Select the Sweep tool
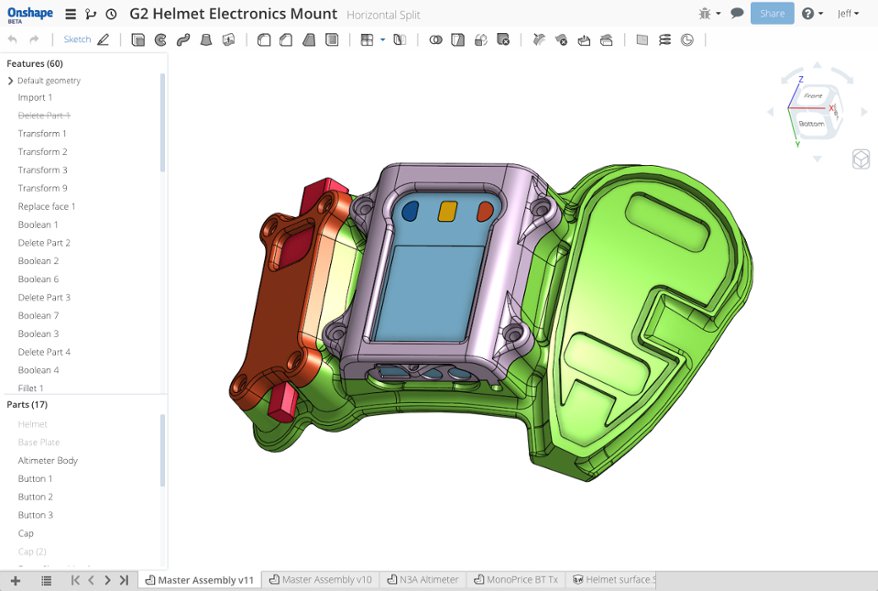The width and height of the screenshot is (878, 591). pyautogui.click(x=184, y=40)
